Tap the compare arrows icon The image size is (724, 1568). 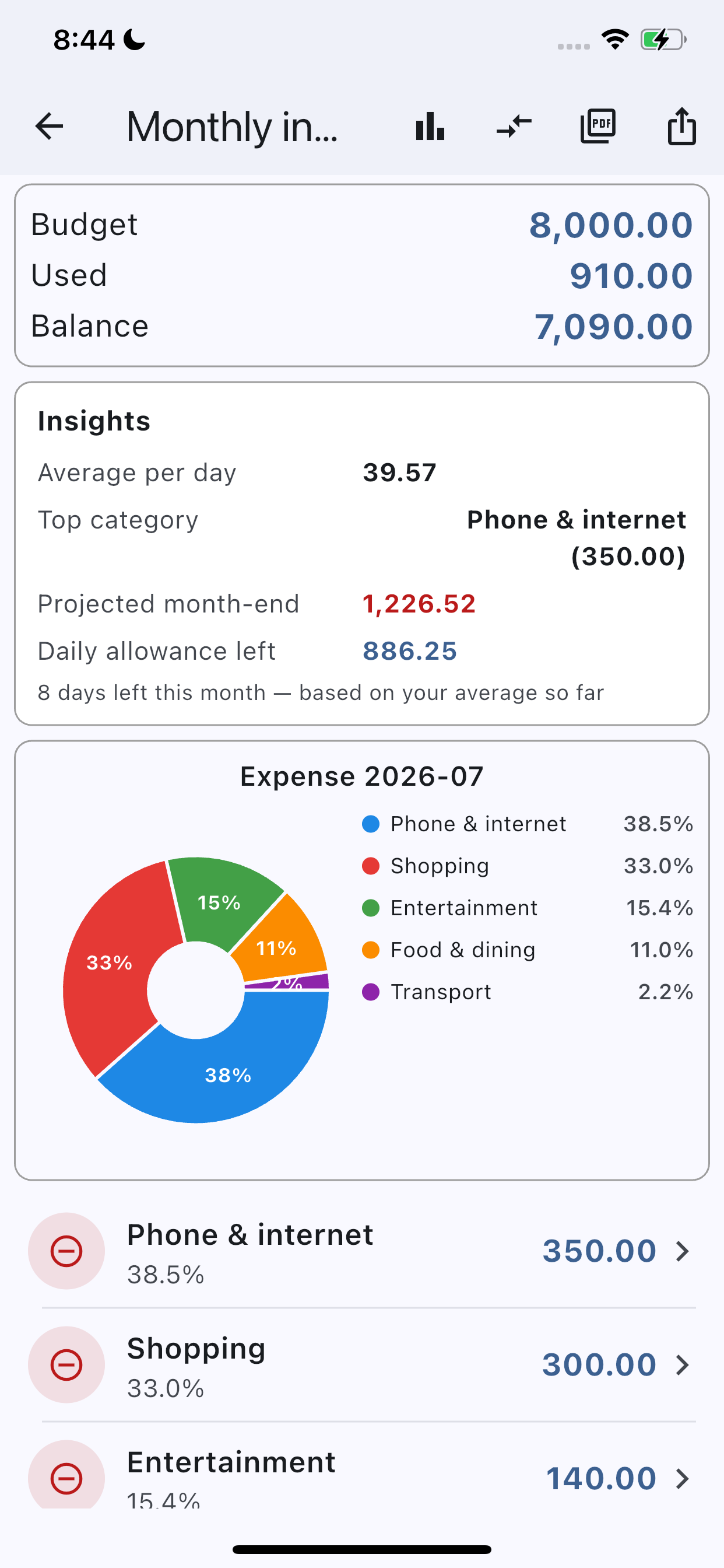coord(514,127)
